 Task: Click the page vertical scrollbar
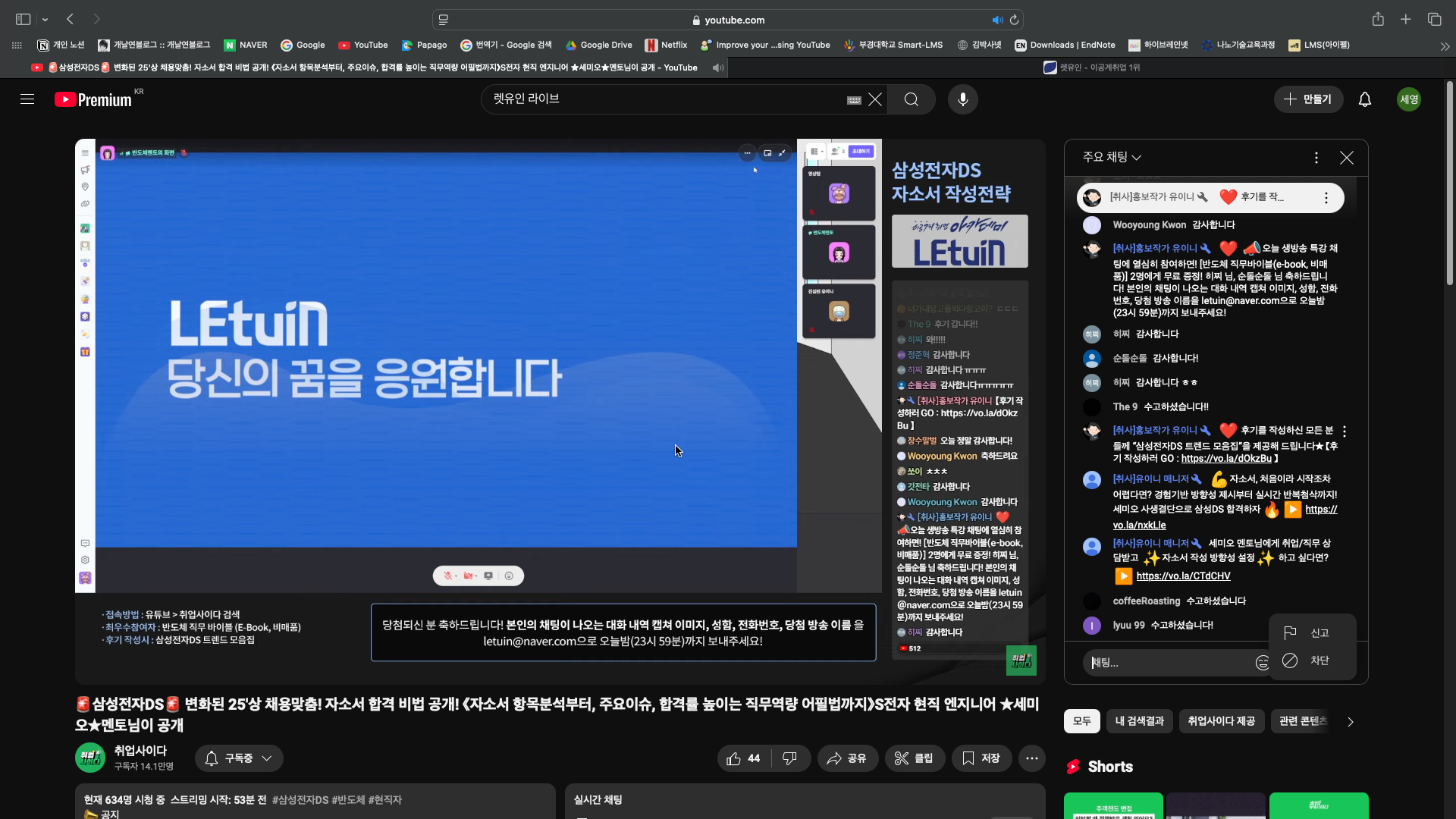[x=1449, y=182]
